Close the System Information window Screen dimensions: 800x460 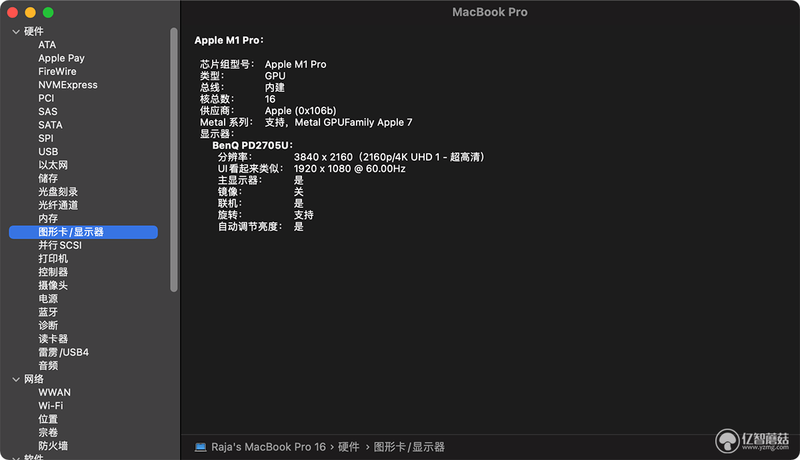pyautogui.click(x=13, y=13)
